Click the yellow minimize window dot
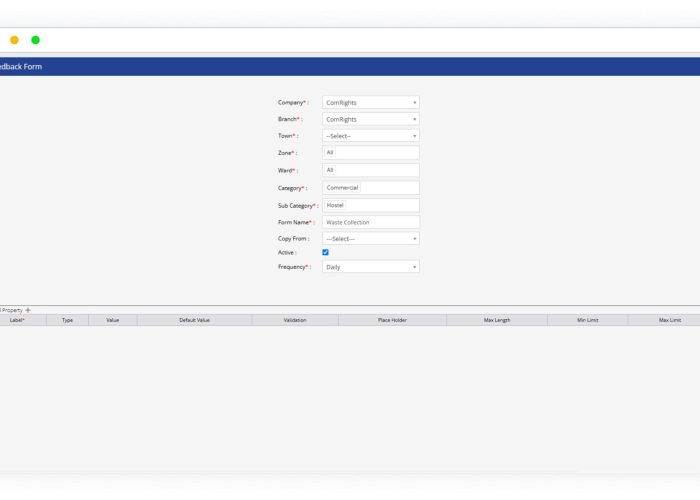Screen dimensions: 700x500 coord(14,40)
